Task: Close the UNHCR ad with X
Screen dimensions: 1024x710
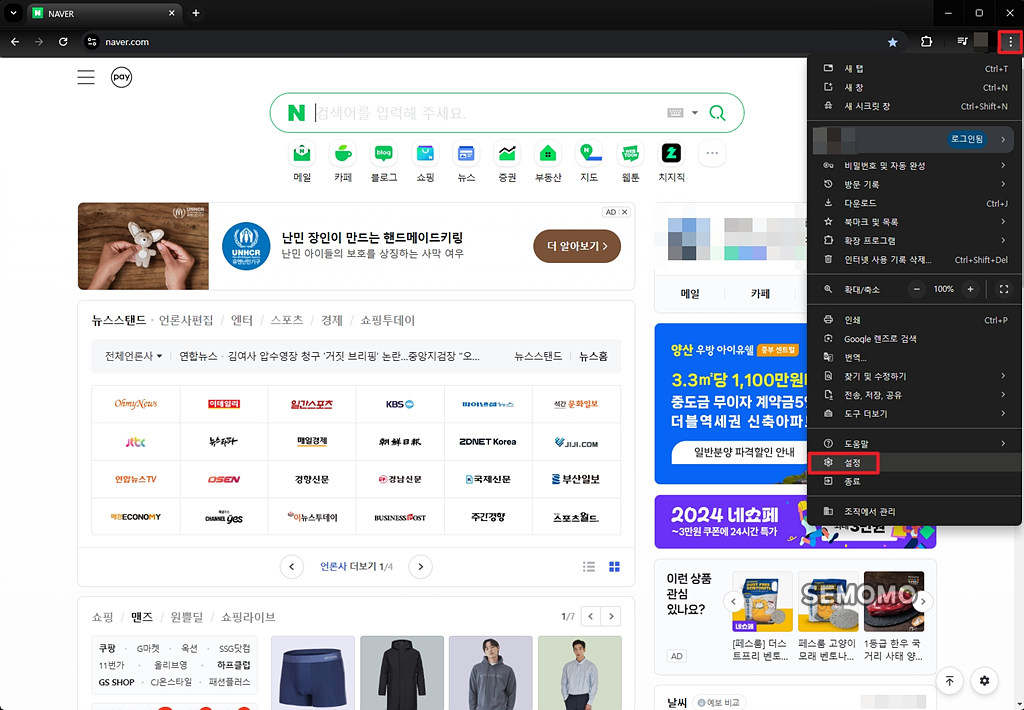Action: [x=624, y=212]
